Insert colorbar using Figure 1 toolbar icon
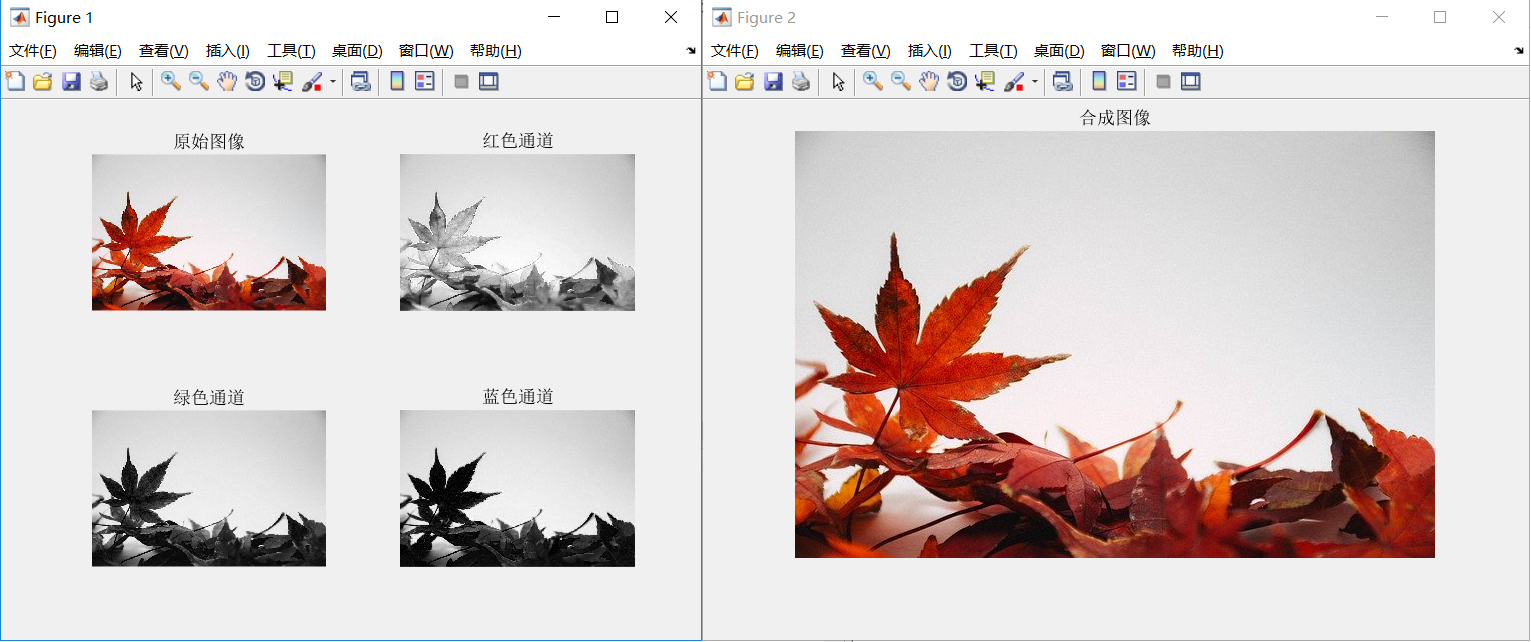Viewport: 1531px width, 642px height. click(397, 82)
